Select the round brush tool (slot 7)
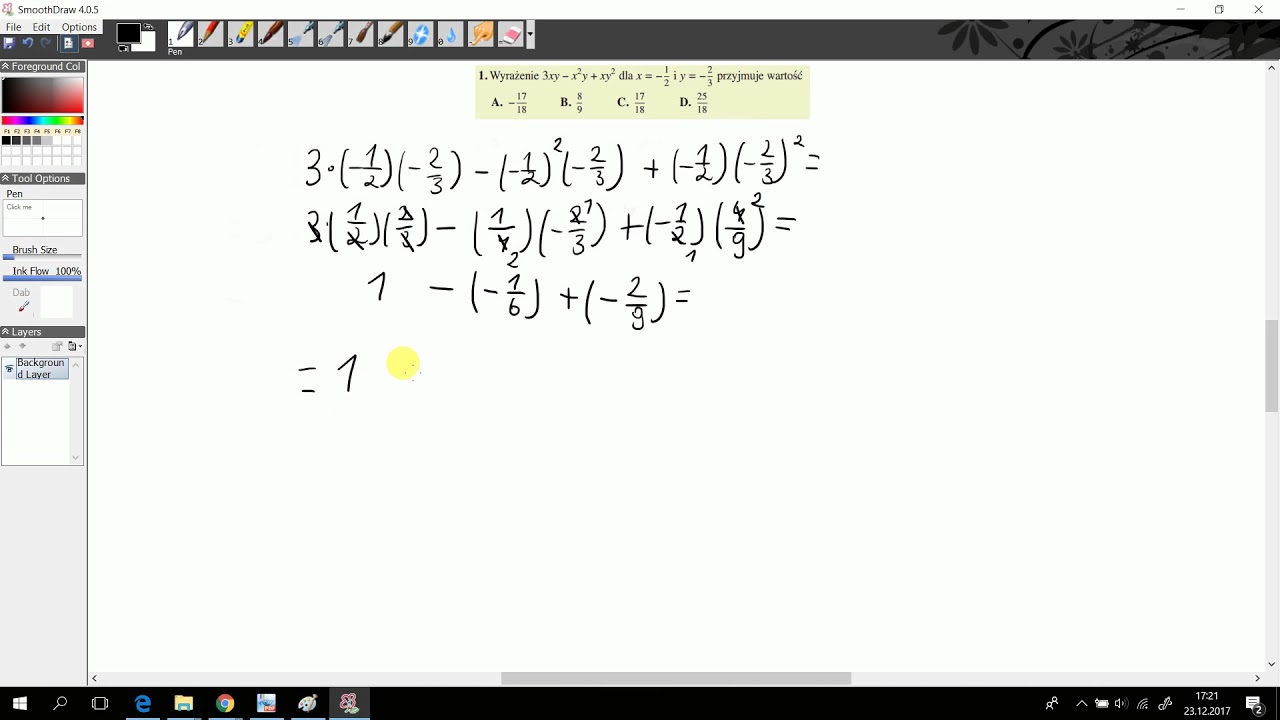The image size is (1280, 720). (361, 34)
